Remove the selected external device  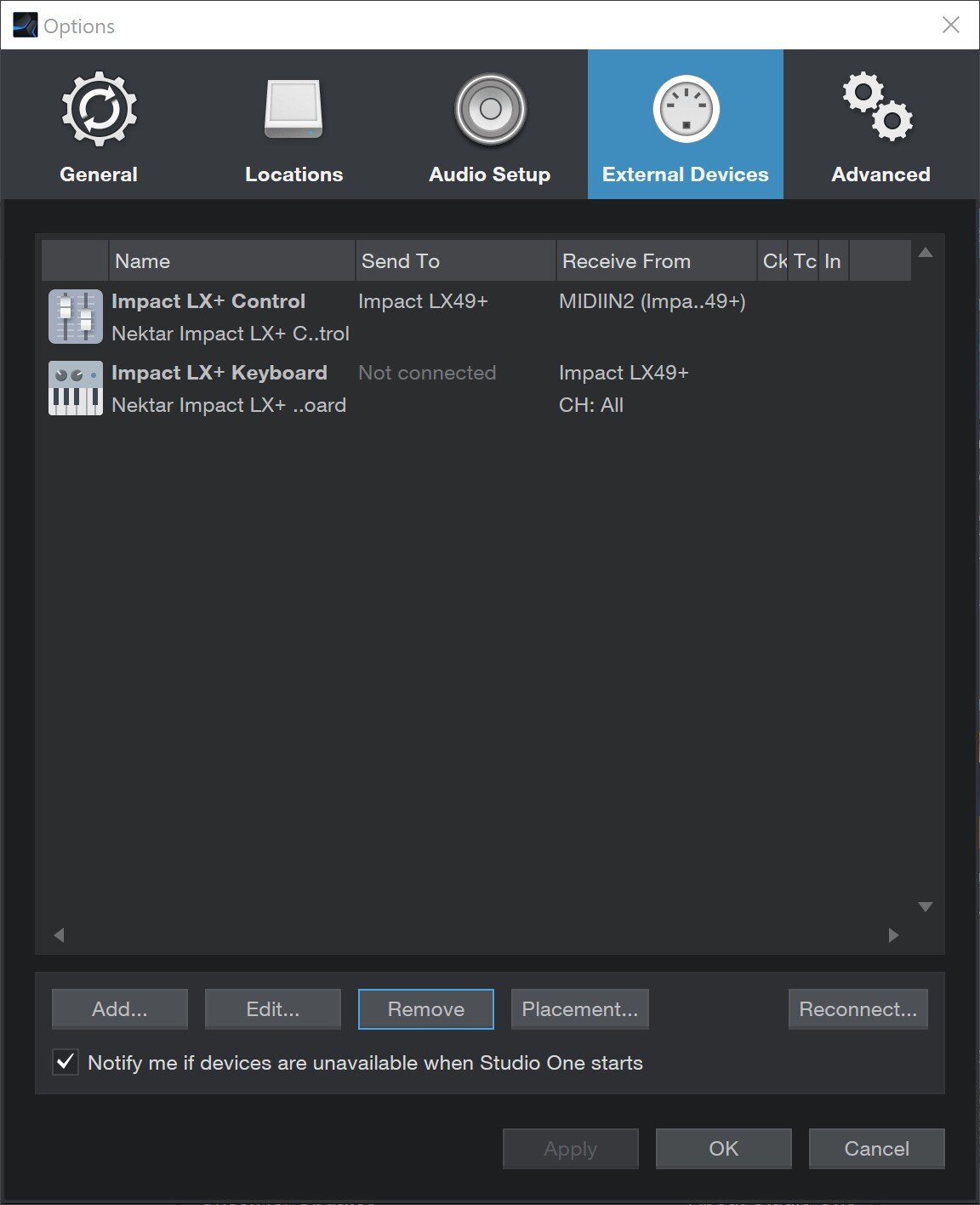[425, 1008]
